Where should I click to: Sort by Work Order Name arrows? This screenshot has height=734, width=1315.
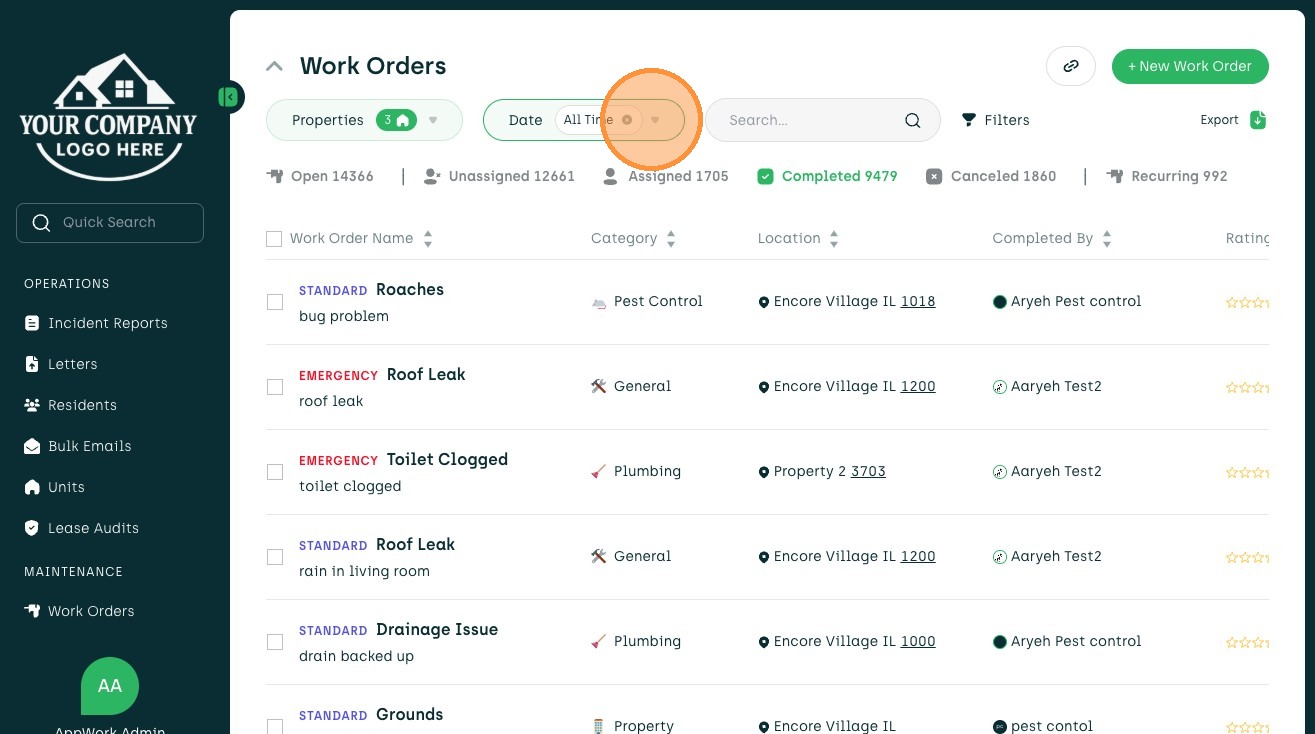[x=428, y=239]
